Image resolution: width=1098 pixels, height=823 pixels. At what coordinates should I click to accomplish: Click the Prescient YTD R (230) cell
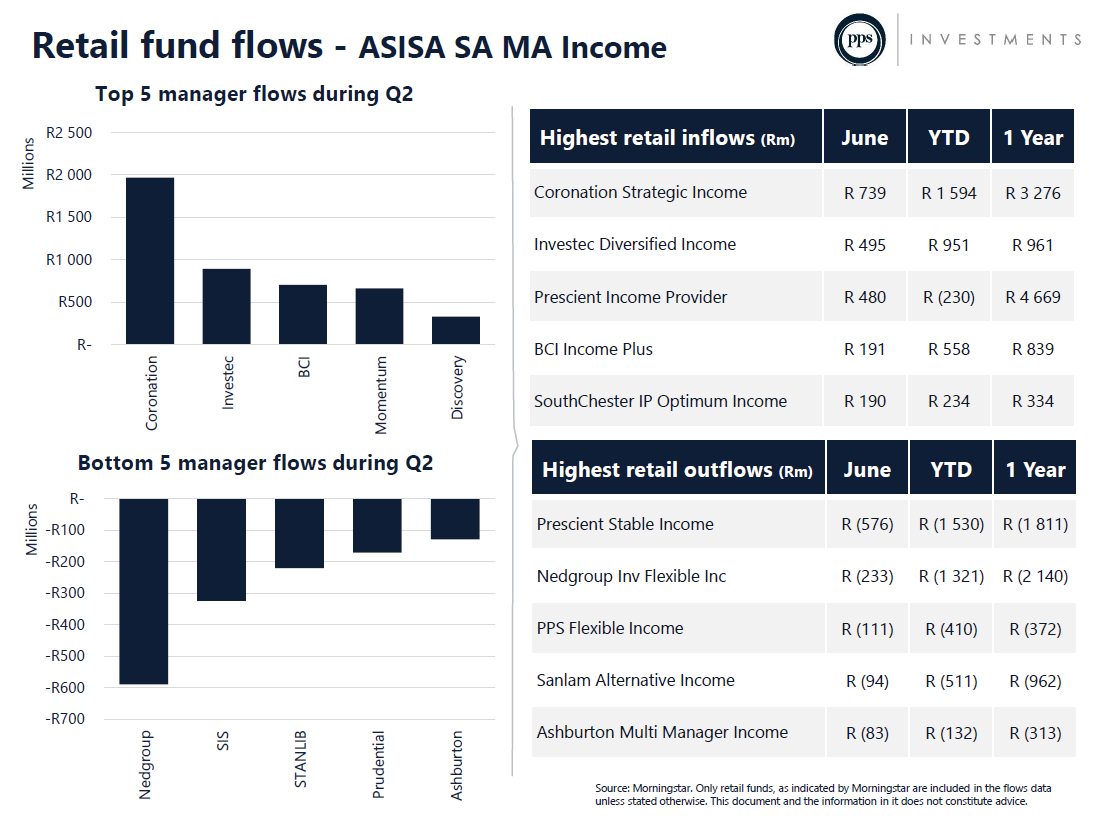[949, 297]
